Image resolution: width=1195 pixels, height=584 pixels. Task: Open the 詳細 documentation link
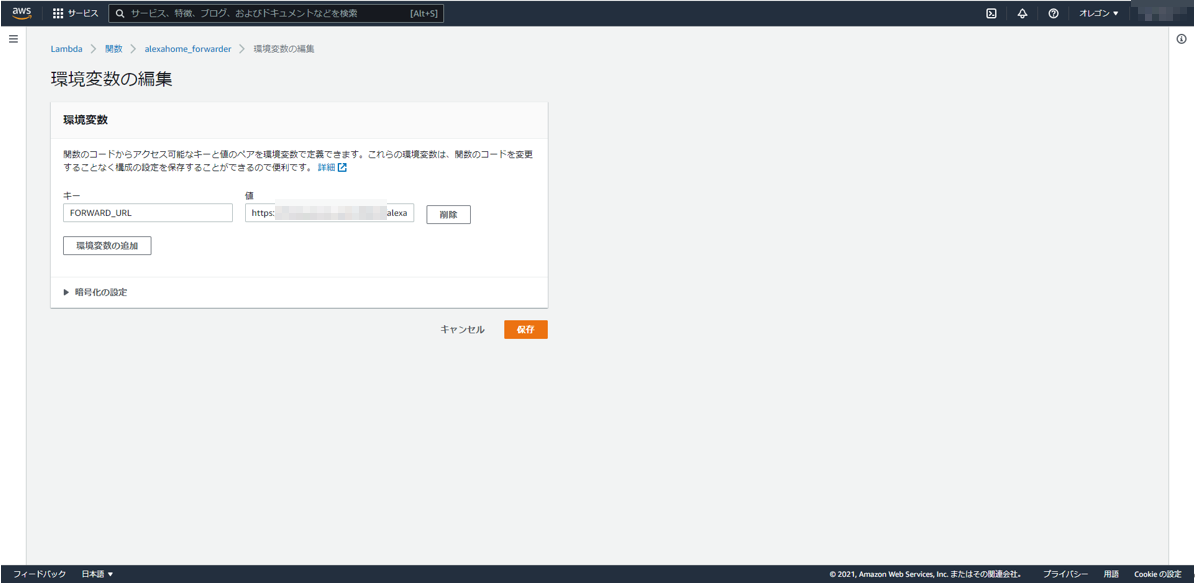pyautogui.click(x=326, y=168)
